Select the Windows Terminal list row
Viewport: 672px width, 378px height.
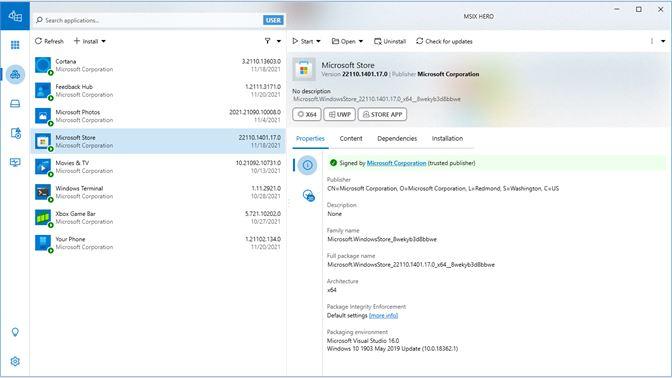158,192
